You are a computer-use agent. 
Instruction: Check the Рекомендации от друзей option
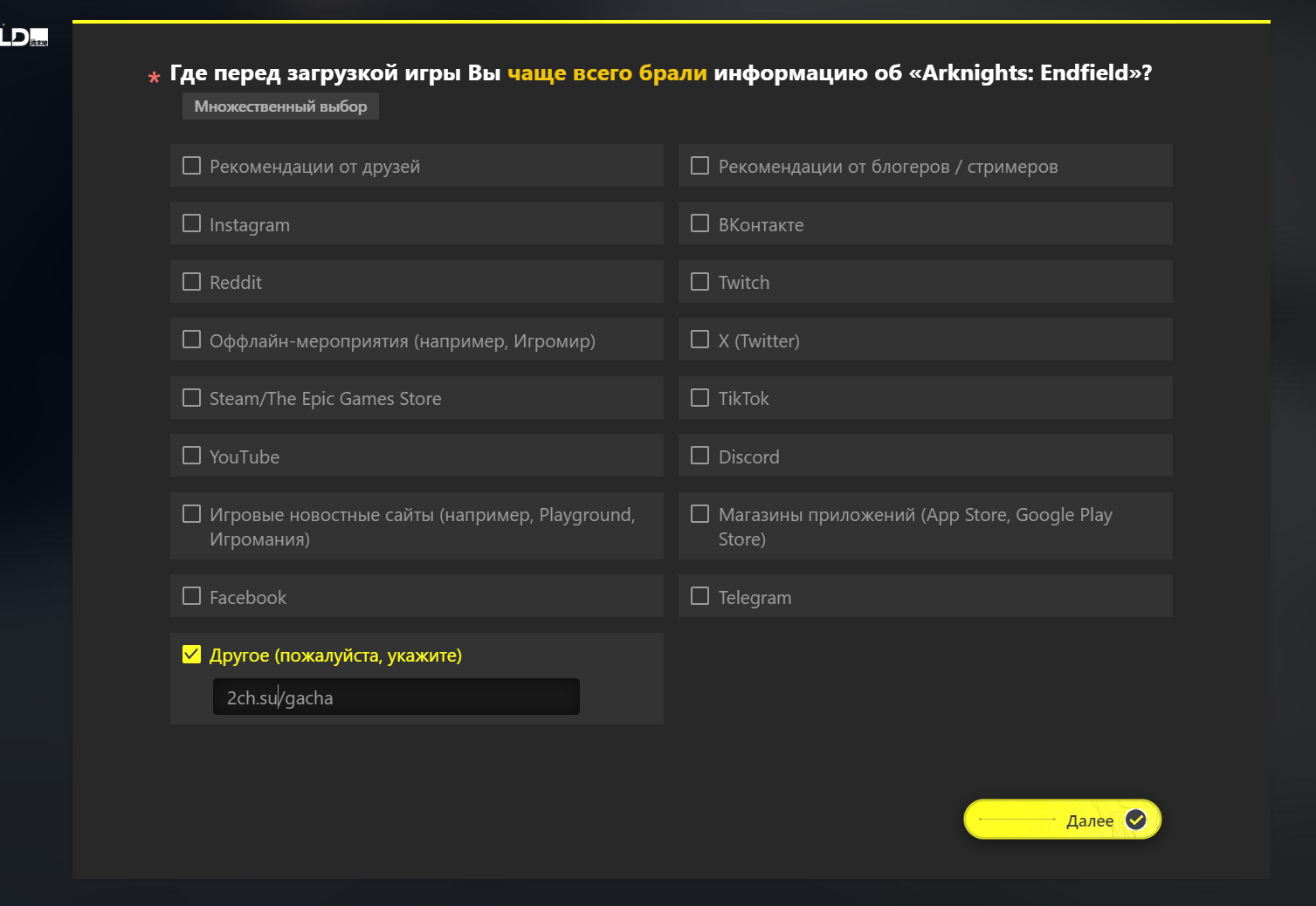pyautogui.click(x=191, y=166)
